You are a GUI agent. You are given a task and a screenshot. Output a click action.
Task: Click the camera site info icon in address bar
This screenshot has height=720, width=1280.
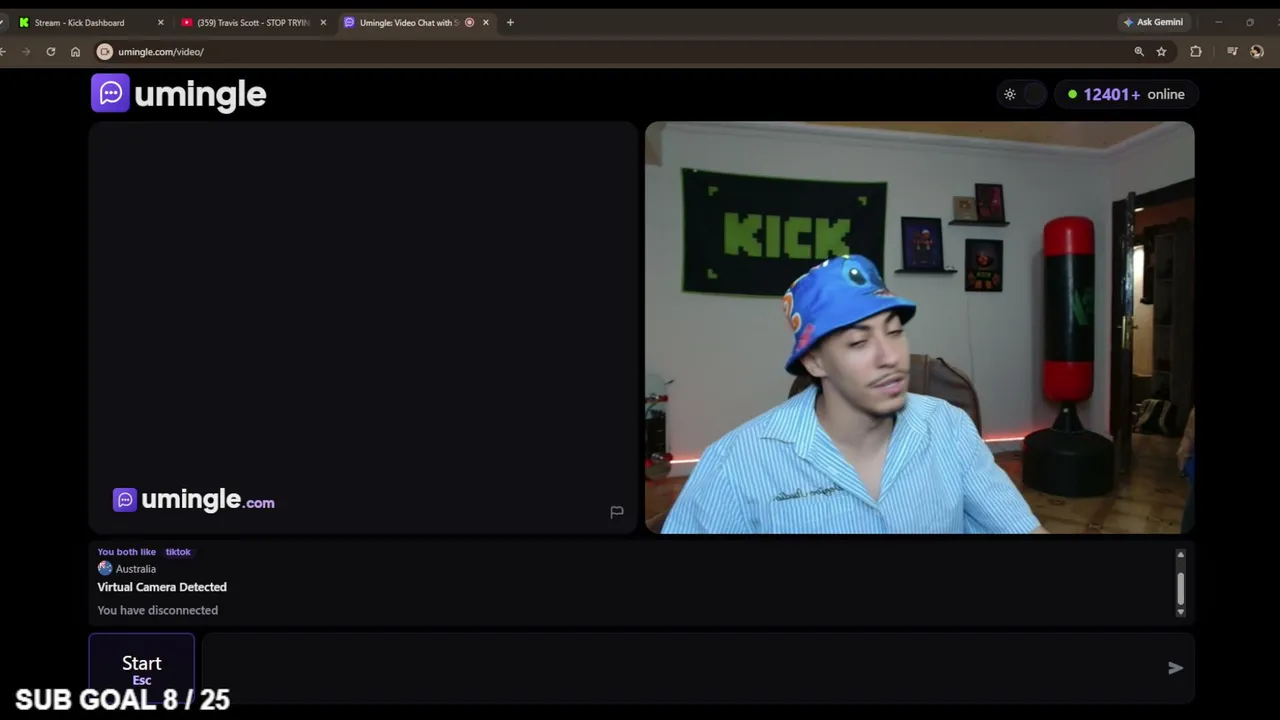(x=105, y=51)
